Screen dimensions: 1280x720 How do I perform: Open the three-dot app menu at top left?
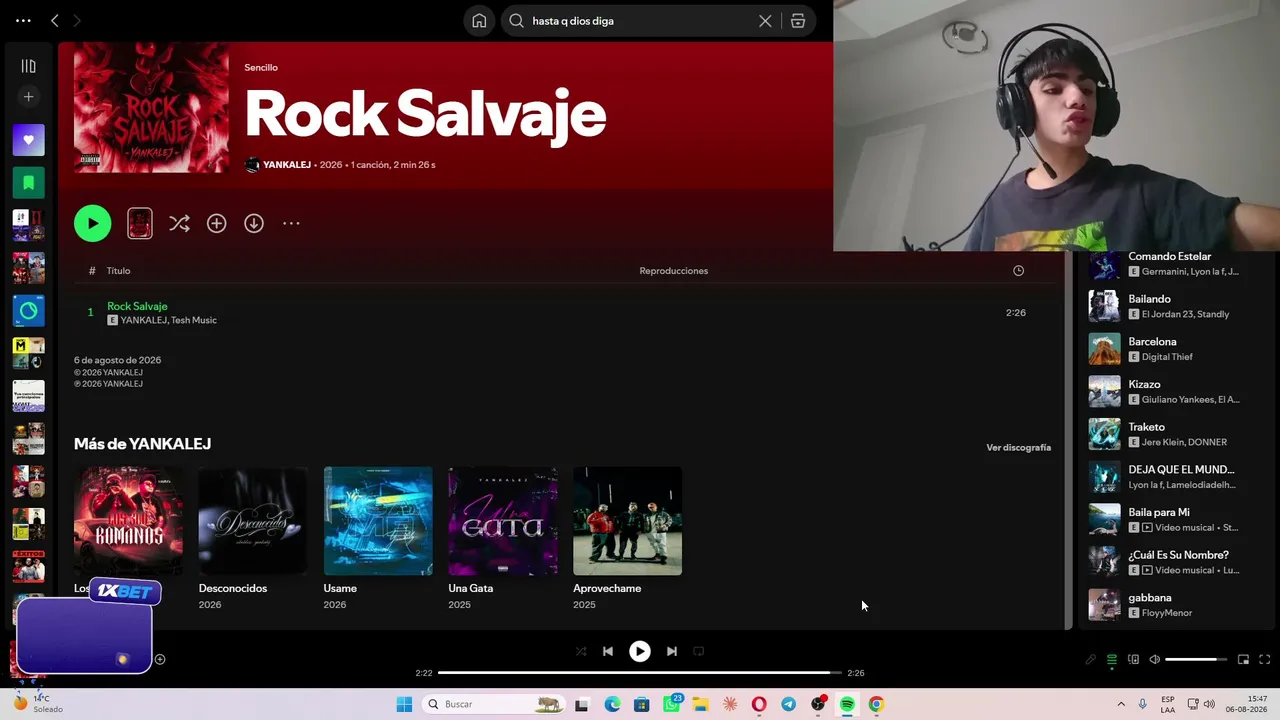coord(23,20)
